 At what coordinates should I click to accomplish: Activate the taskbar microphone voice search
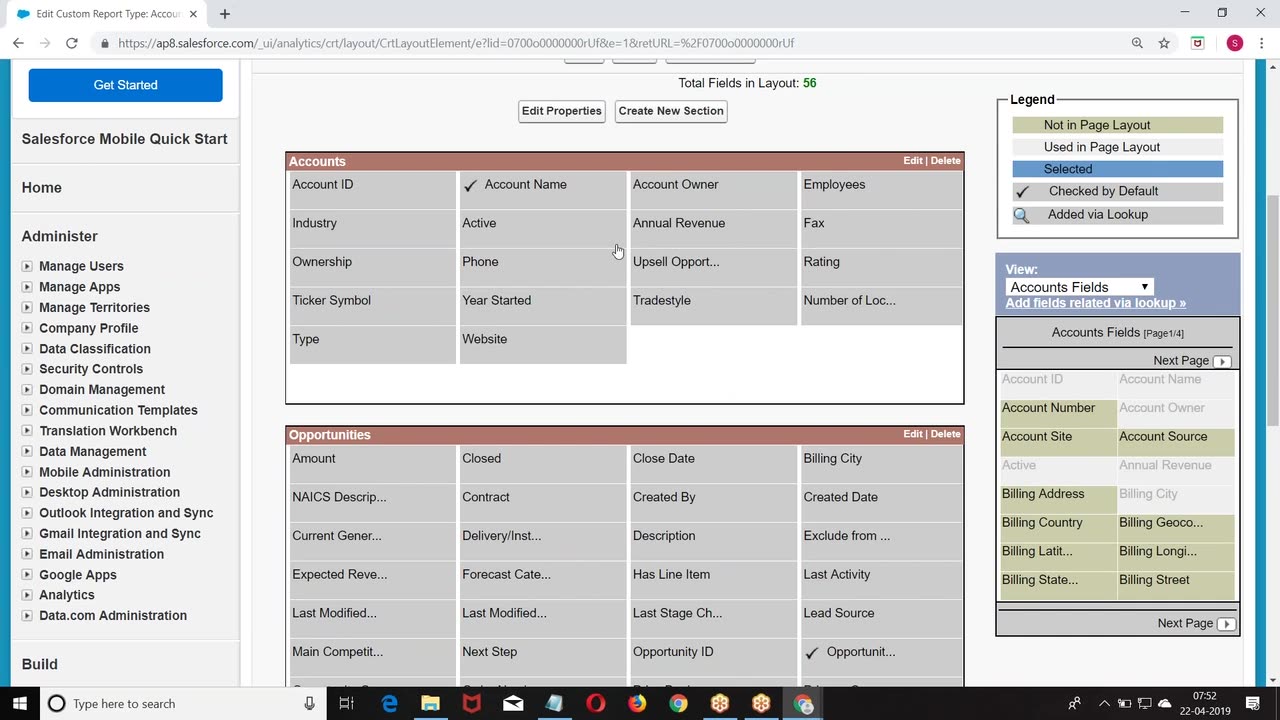coord(310,704)
